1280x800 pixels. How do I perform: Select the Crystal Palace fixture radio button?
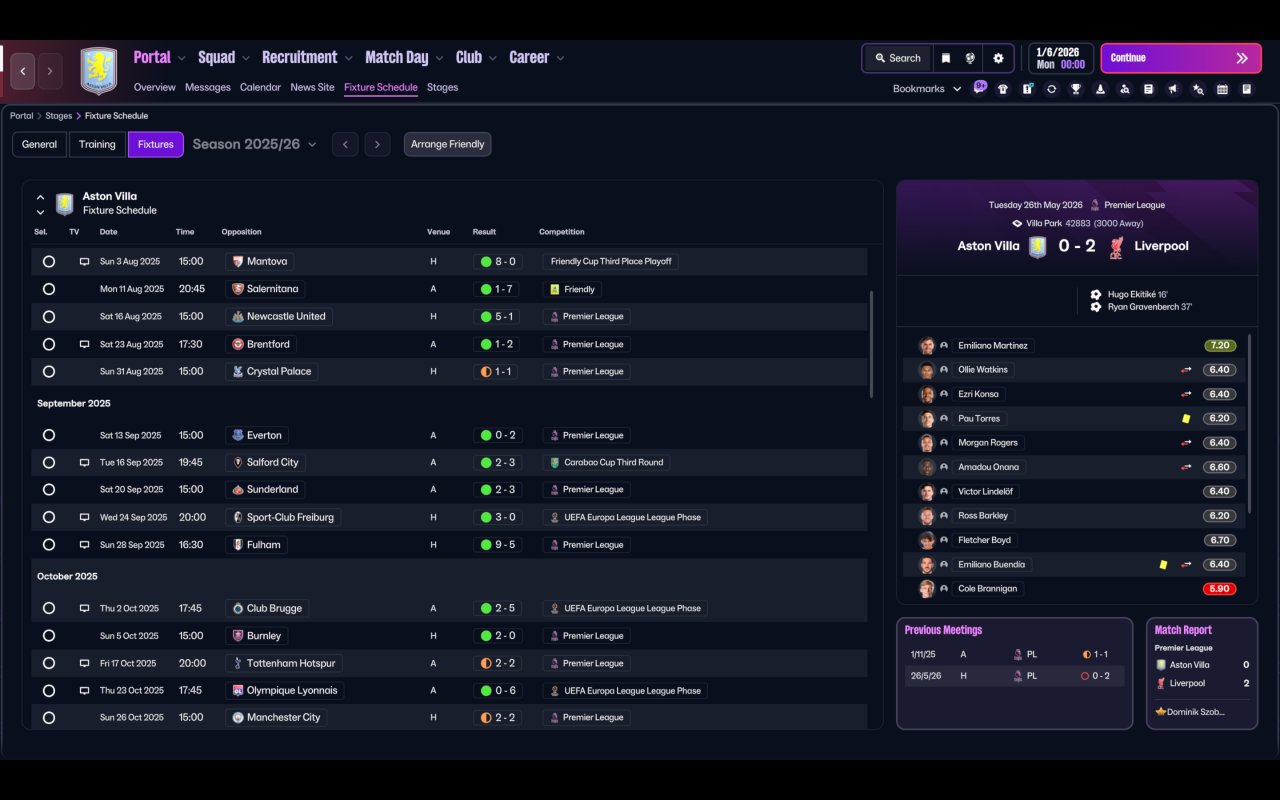tap(48, 372)
